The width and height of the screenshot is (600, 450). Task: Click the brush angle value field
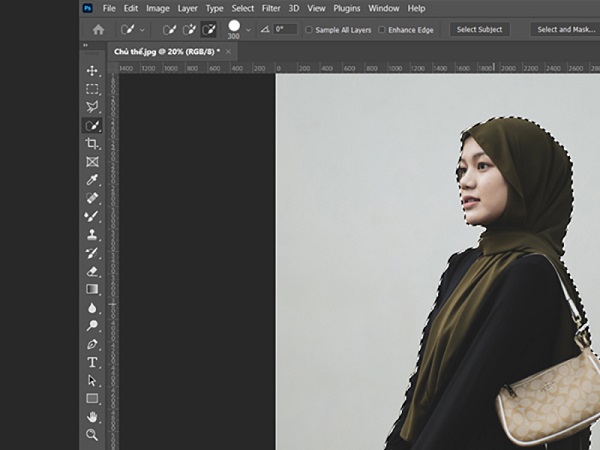[x=285, y=29]
